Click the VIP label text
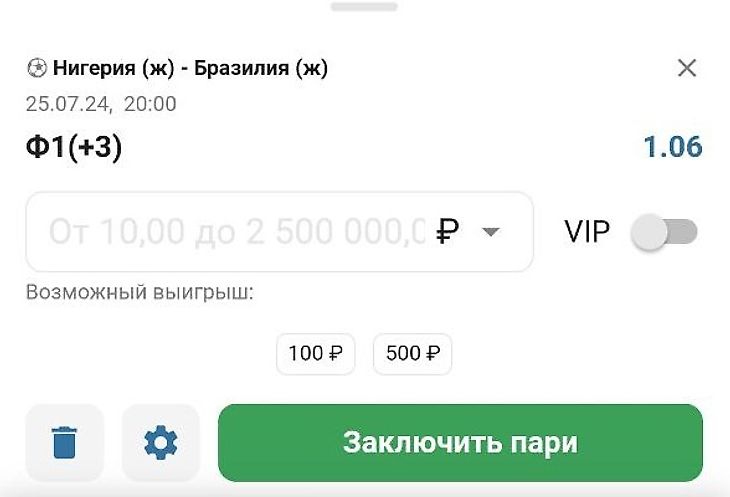730x497 pixels. click(x=587, y=232)
